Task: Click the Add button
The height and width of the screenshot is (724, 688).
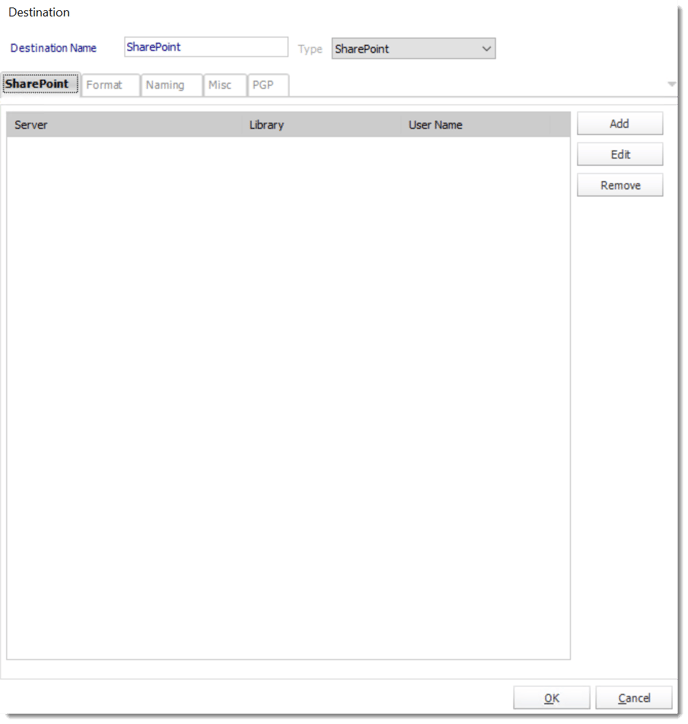Action: click(x=620, y=123)
